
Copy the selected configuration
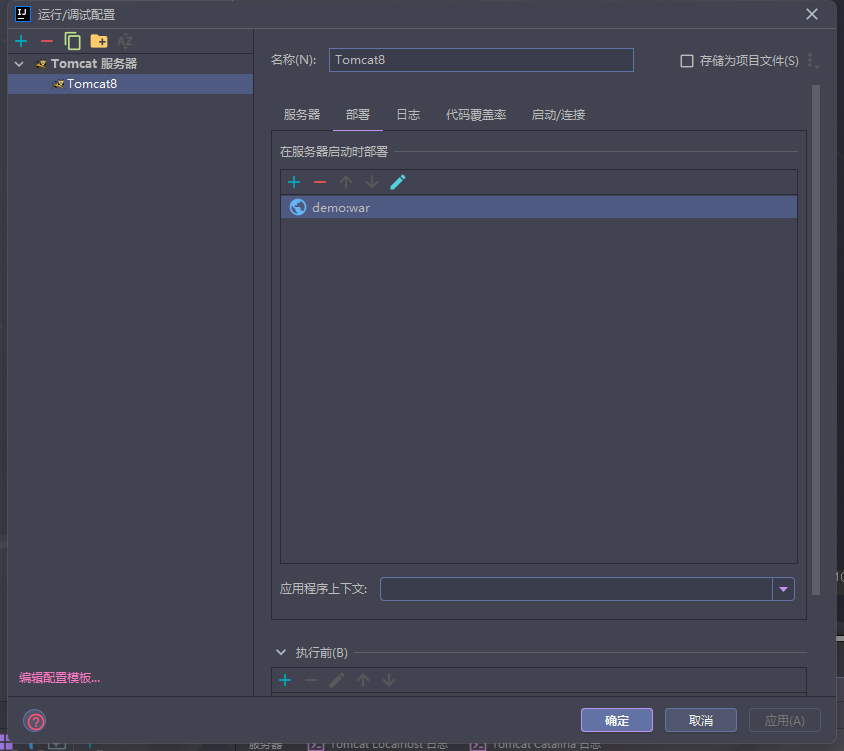pyautogui.click(x=72, y=41)
